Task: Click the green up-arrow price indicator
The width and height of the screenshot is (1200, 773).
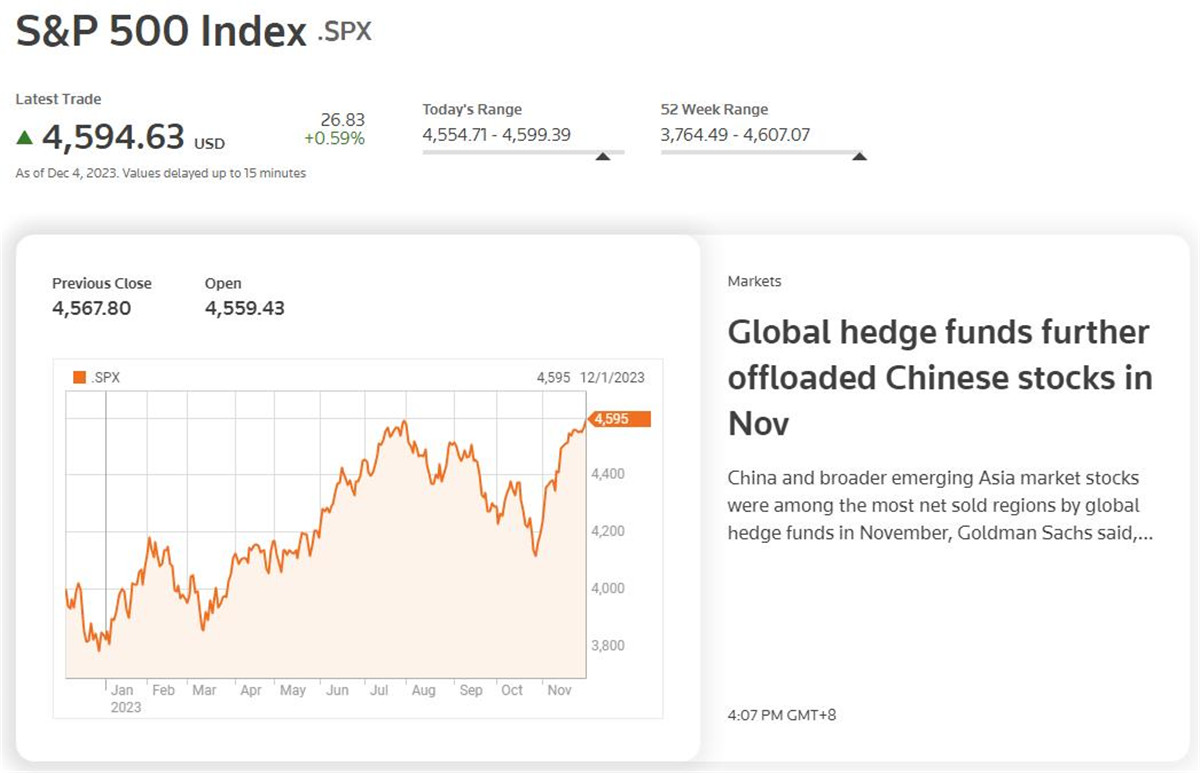Action: (24, 137)
